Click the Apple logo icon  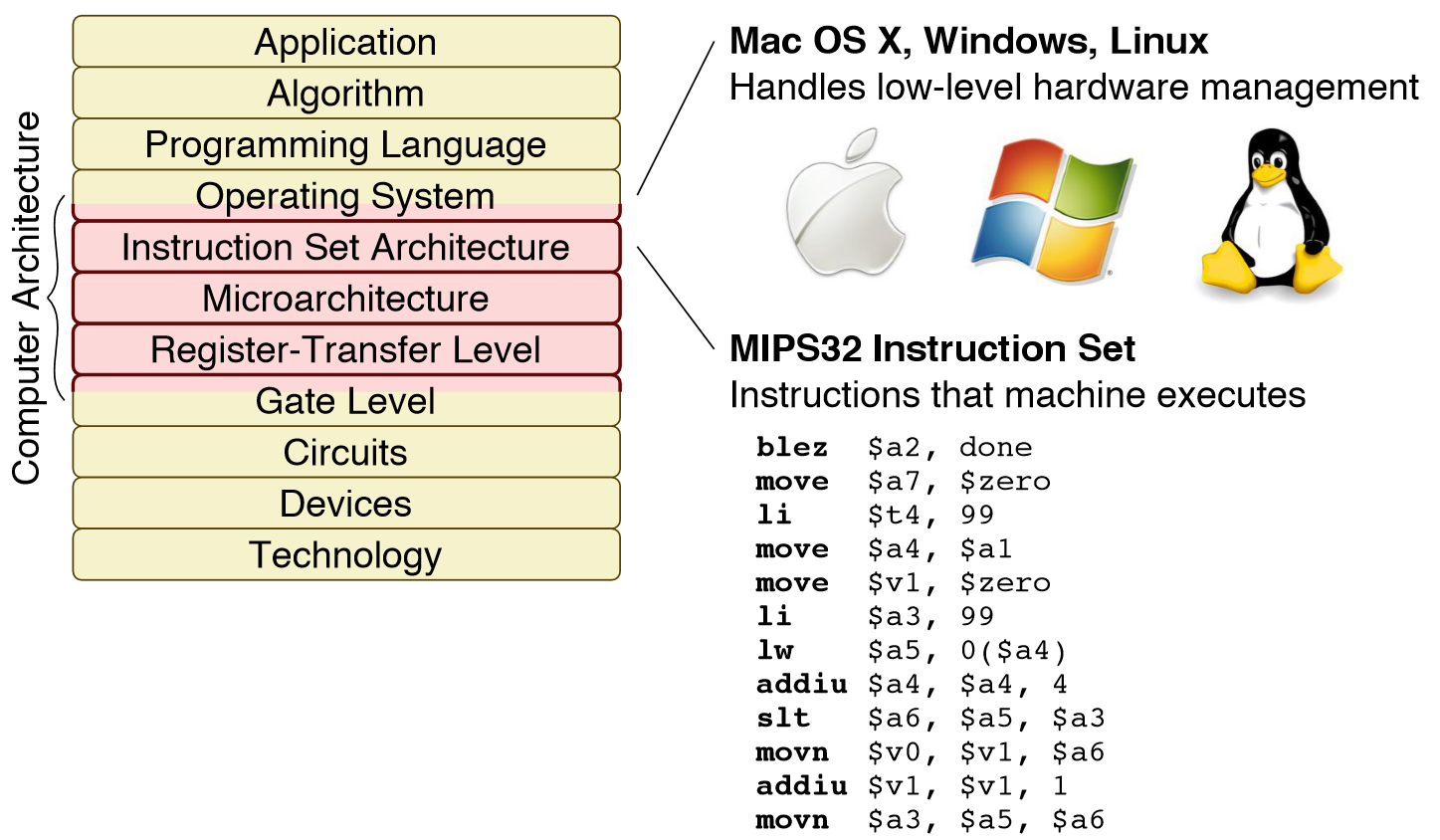coord(846,202)
